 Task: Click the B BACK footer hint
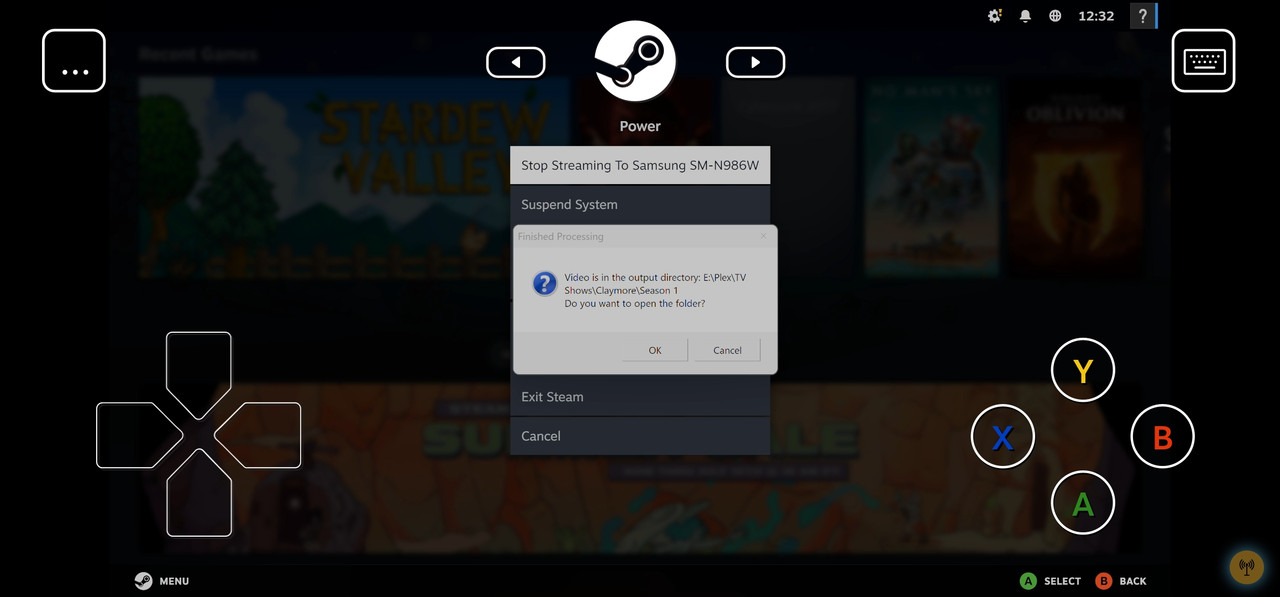(1121, 581)
